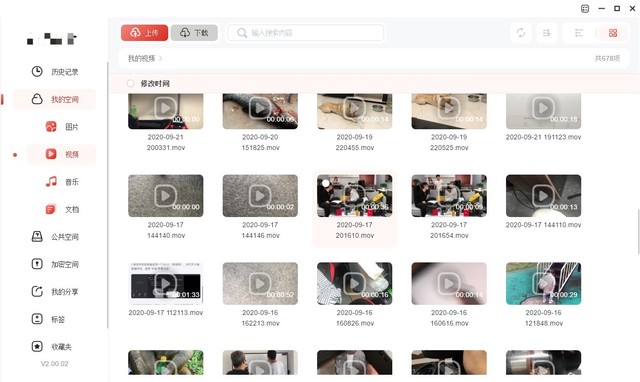This screenshot has height=382, width=640.
Task: Open 收藏夹 favorites section
Action: coord(55,347)
